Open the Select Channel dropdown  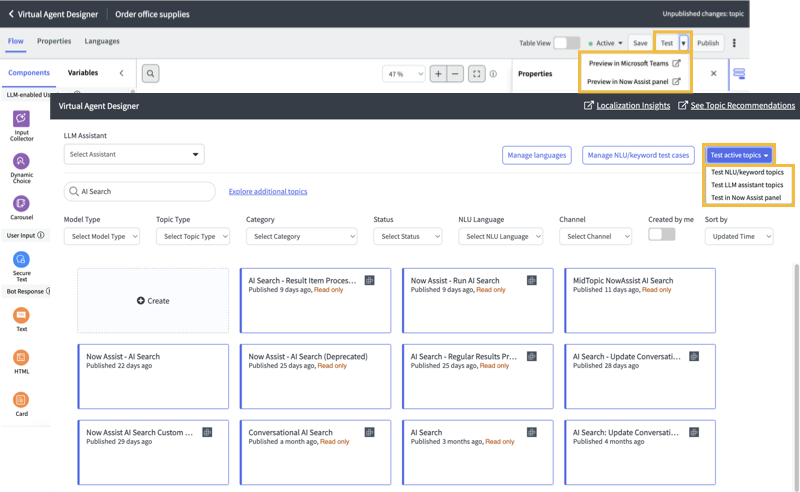(595, 236)
